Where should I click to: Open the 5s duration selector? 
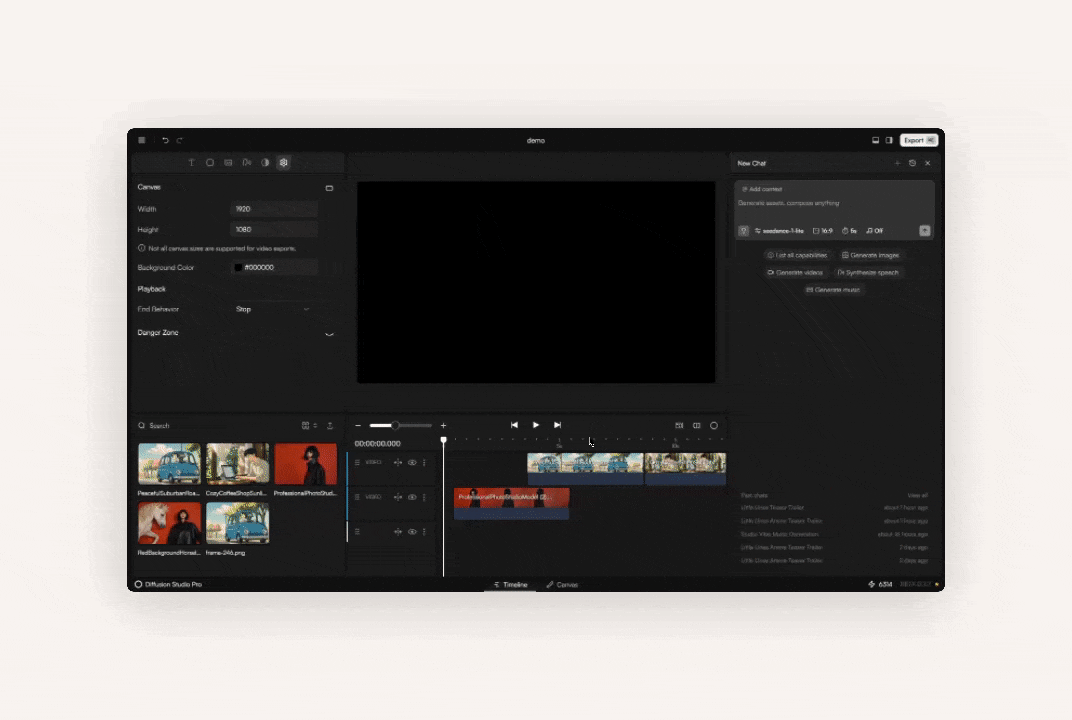849,231
